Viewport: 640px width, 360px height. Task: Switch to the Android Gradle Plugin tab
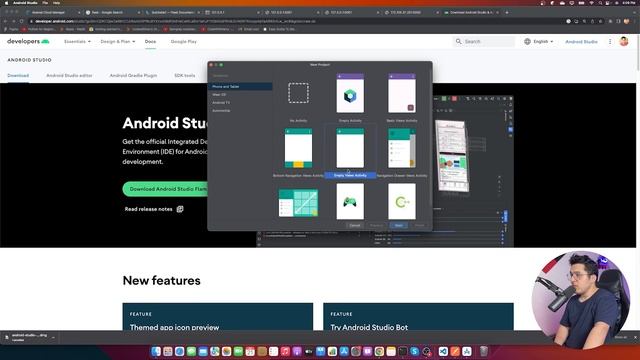133,76
